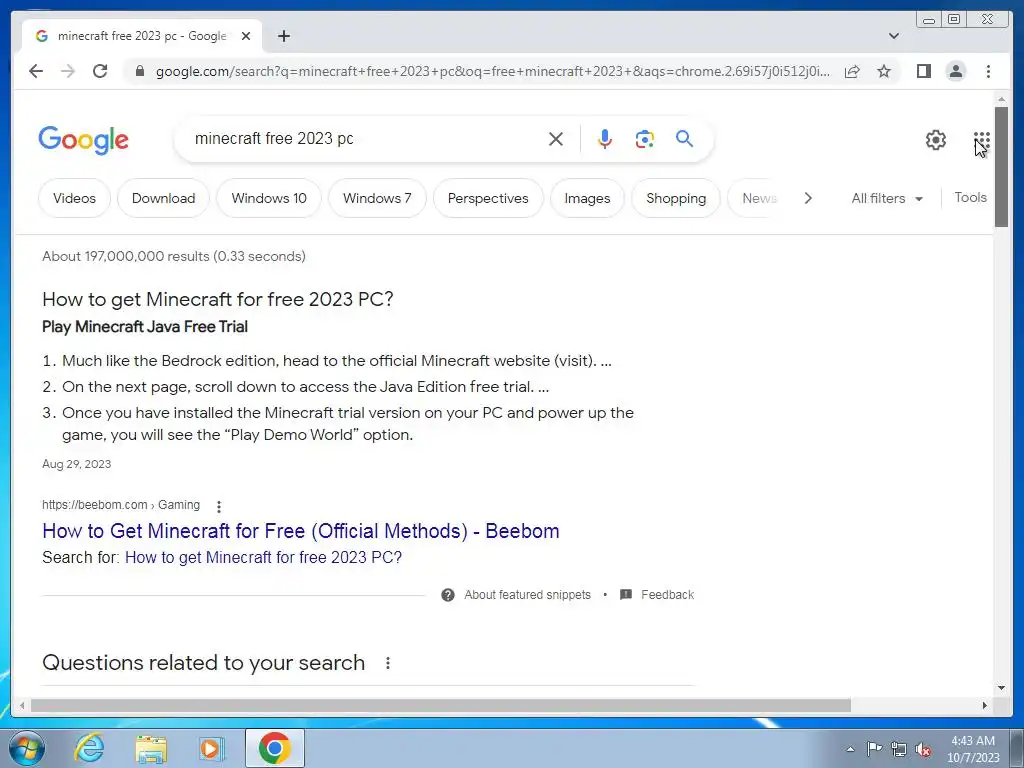Select the Windows 7 filter chip
Image resolution: width=1024 pixels, height=768 pixels.
(x=377, y=198)
